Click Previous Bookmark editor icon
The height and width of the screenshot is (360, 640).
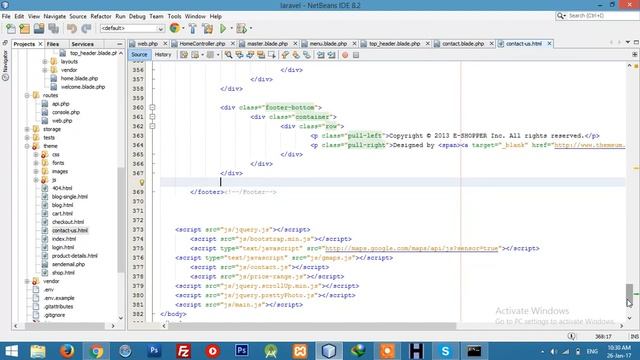point(285,55)
